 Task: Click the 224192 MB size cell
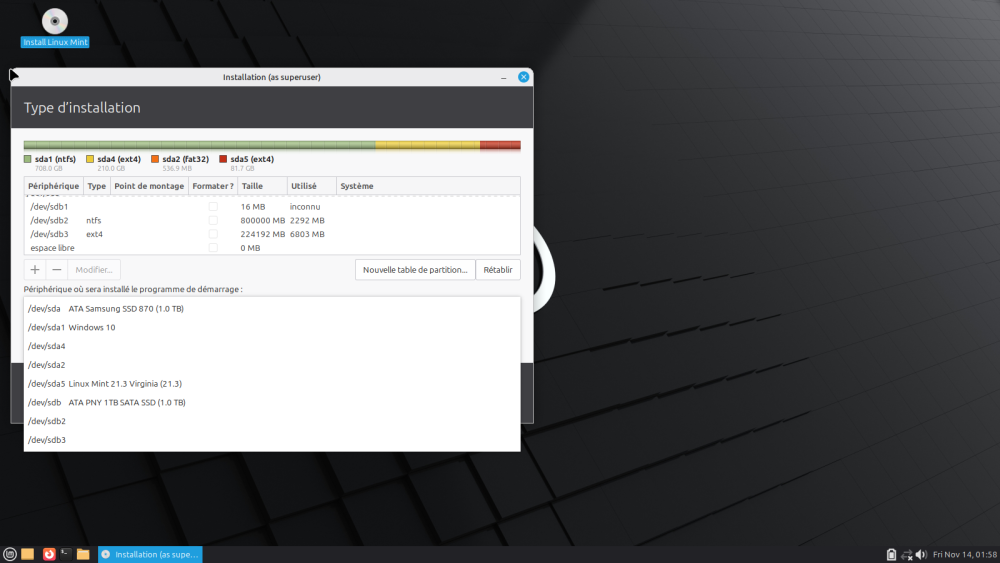[263, 234]
